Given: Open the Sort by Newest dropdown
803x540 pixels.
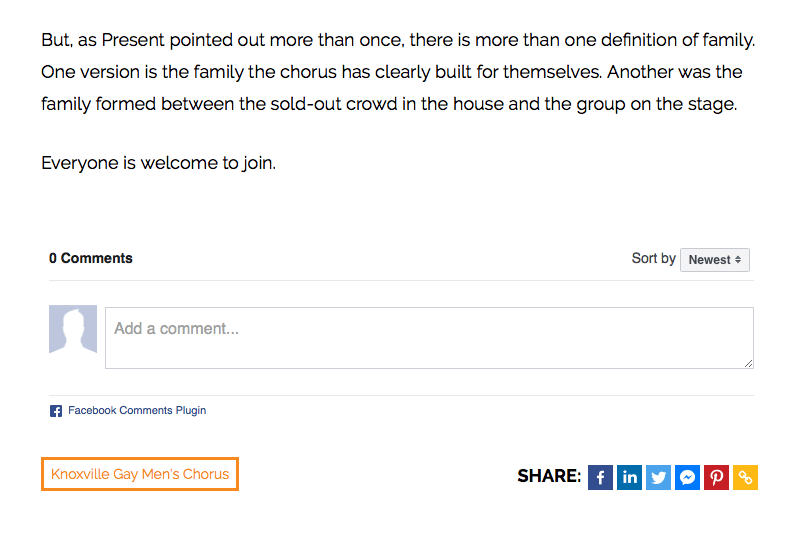Looking at the screenshot, I should click(x=714, y=260).
